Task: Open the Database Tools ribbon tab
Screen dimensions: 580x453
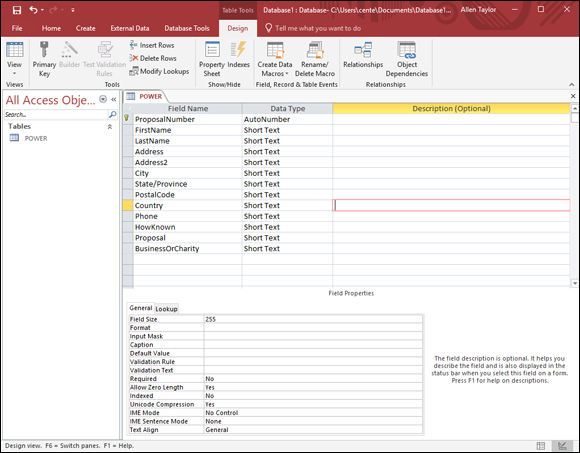Action: click(187, 28)
